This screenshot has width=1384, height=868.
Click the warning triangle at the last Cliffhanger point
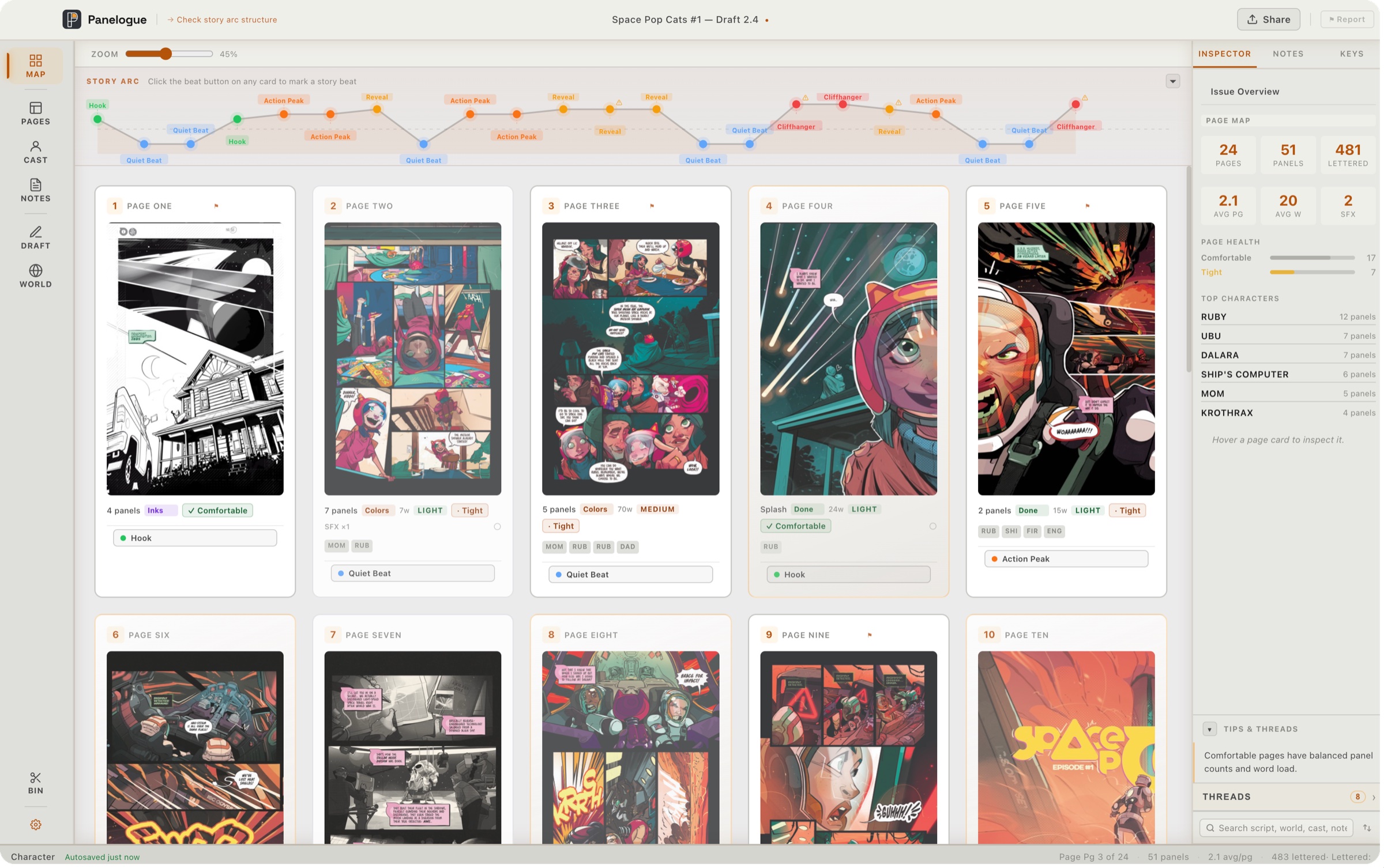pyautogui.click(x=1088, y=98)
